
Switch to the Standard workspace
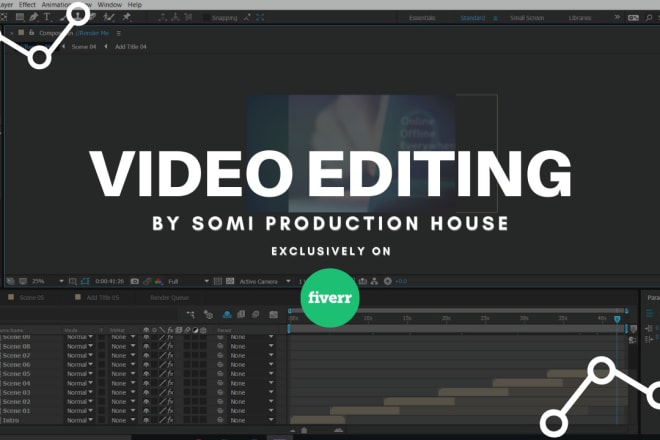pos(472,18)
